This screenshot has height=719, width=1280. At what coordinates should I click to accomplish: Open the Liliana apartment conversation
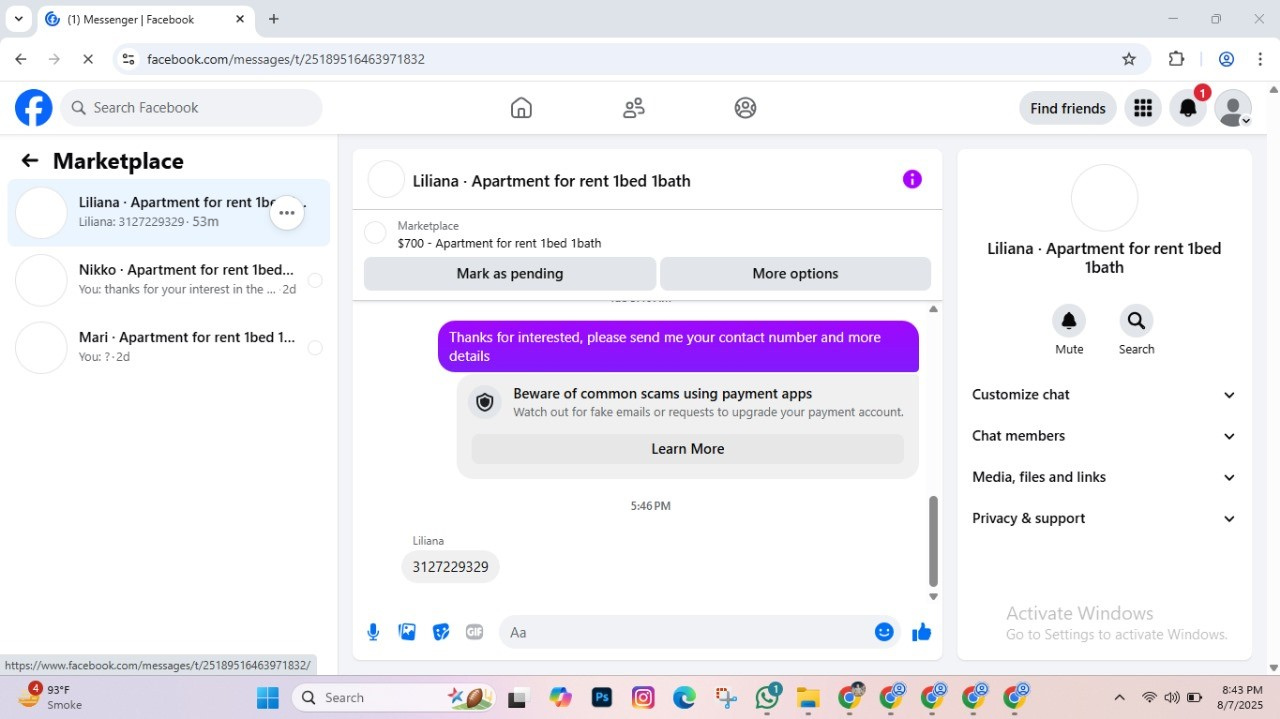pyautogui.click(x=168, y=212)
